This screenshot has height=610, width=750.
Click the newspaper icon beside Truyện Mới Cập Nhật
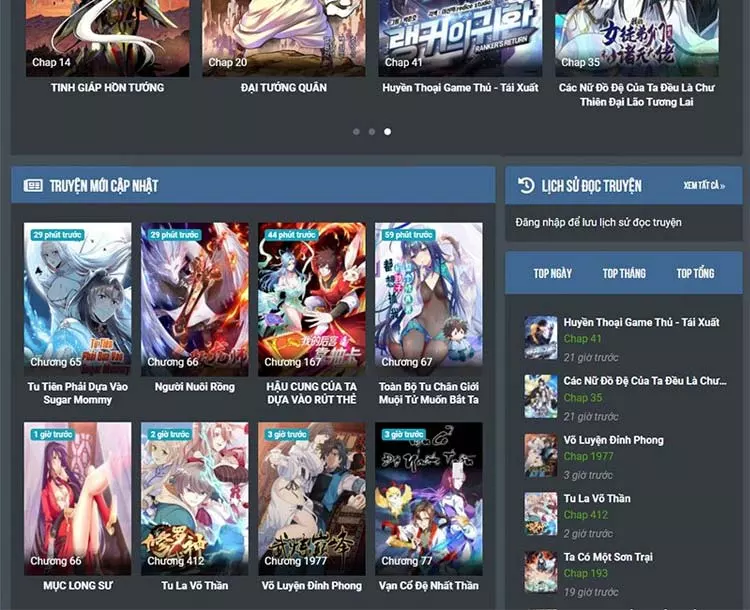33,185
